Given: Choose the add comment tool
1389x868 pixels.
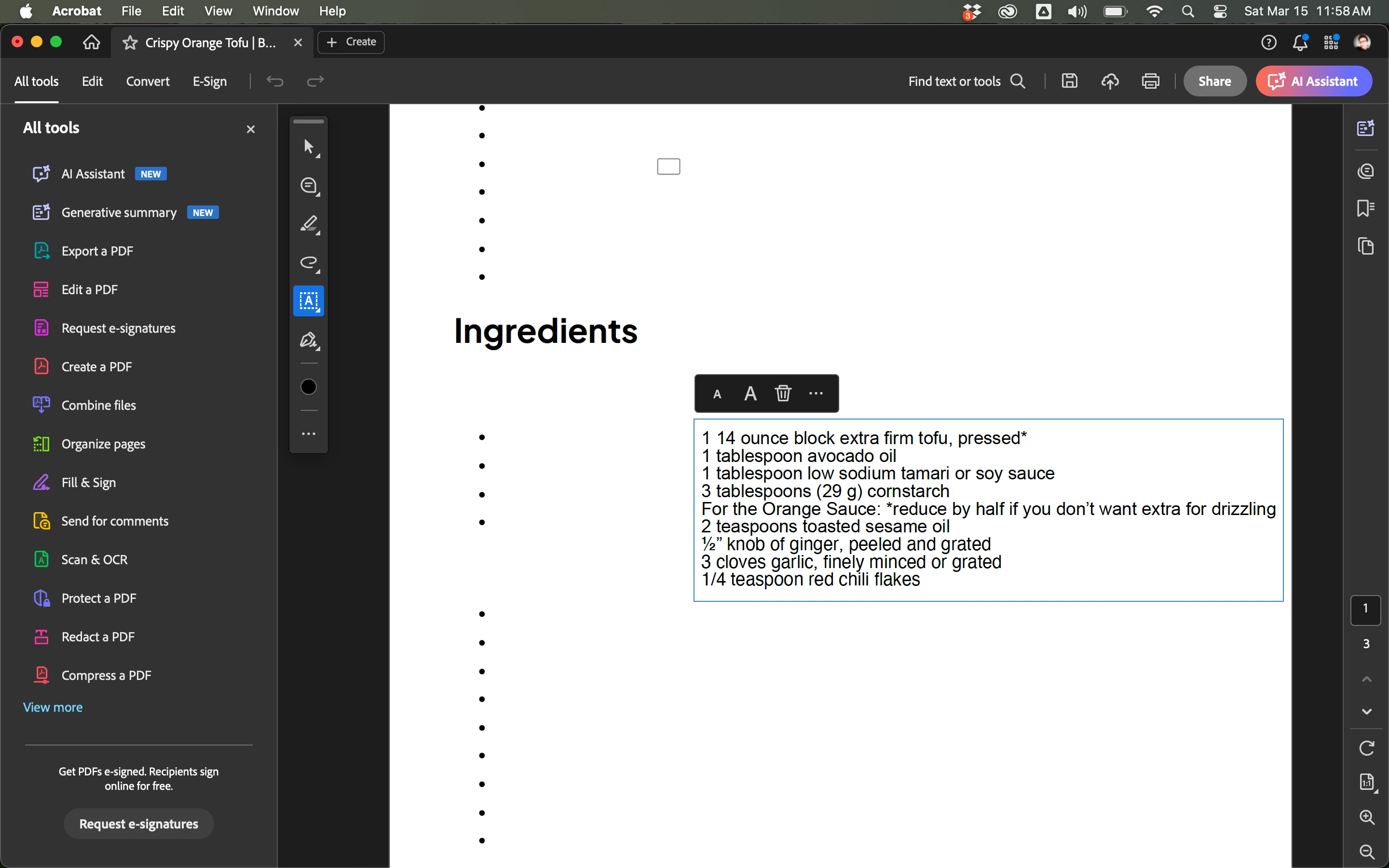Looking at the screenshot, I should click(x=309, y=186).
